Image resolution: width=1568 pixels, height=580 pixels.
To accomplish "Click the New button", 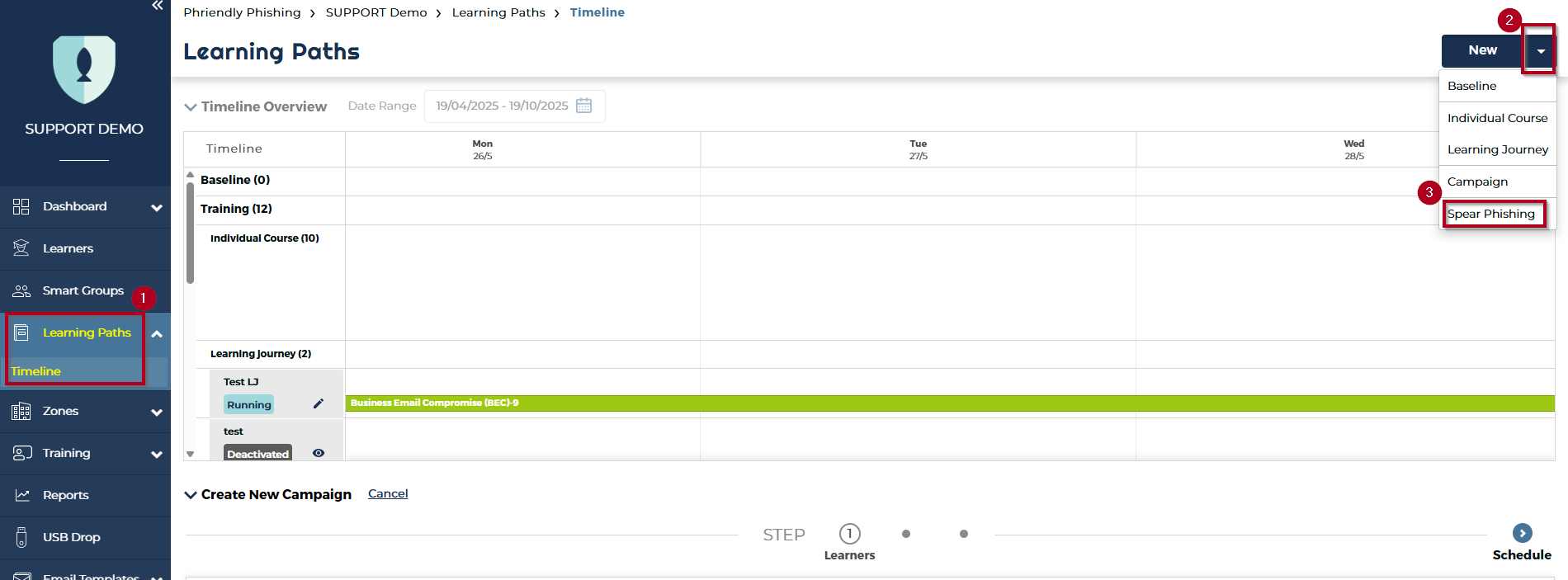I will (x=1482, y=50).
